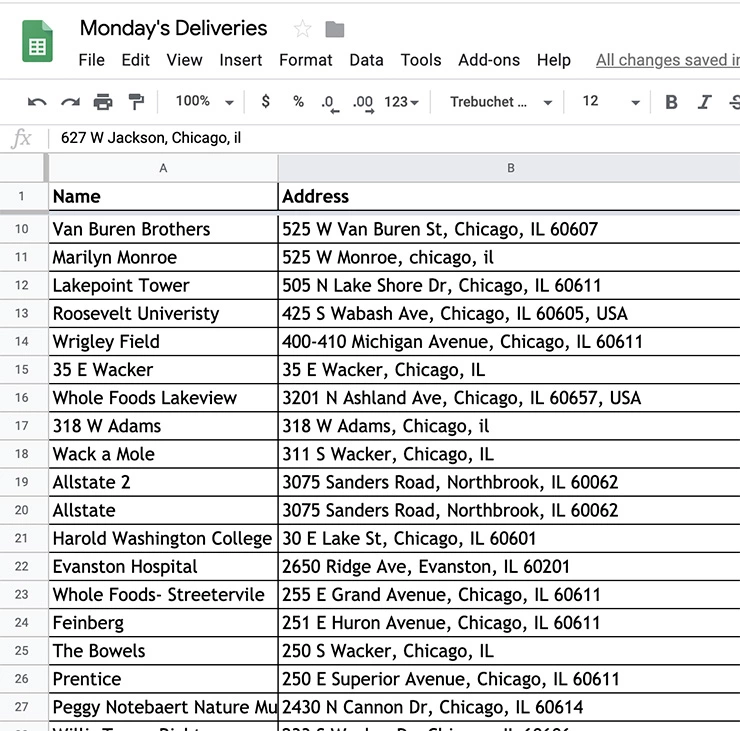Select the Wack a Mole cell

tap(163, 454)
